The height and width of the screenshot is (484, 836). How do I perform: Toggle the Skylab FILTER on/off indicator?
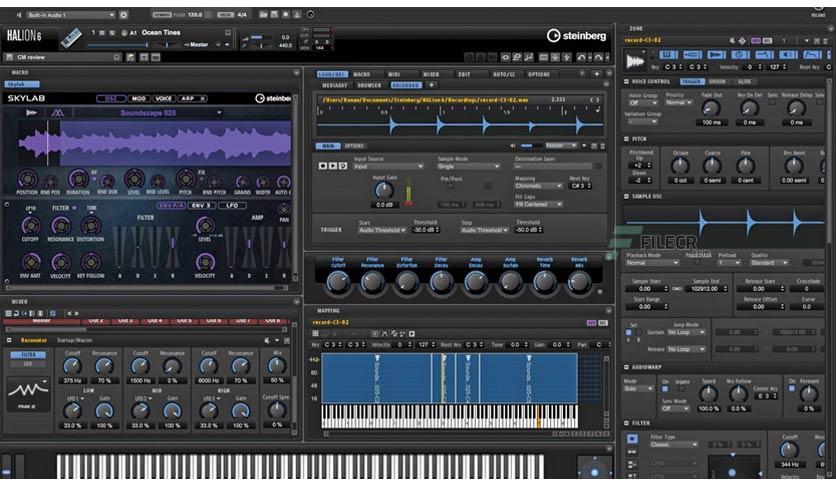74,208
